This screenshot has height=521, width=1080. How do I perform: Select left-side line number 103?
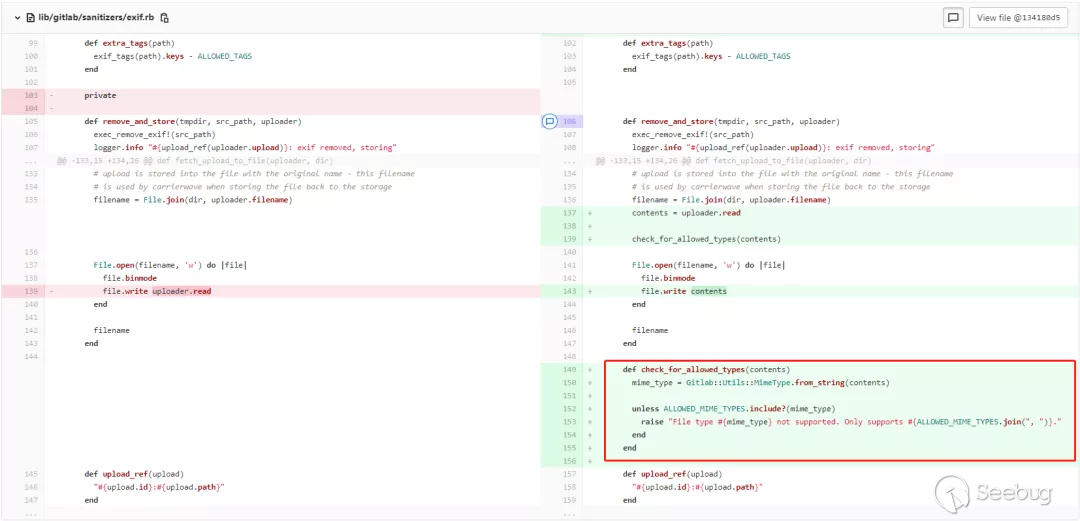33,95
